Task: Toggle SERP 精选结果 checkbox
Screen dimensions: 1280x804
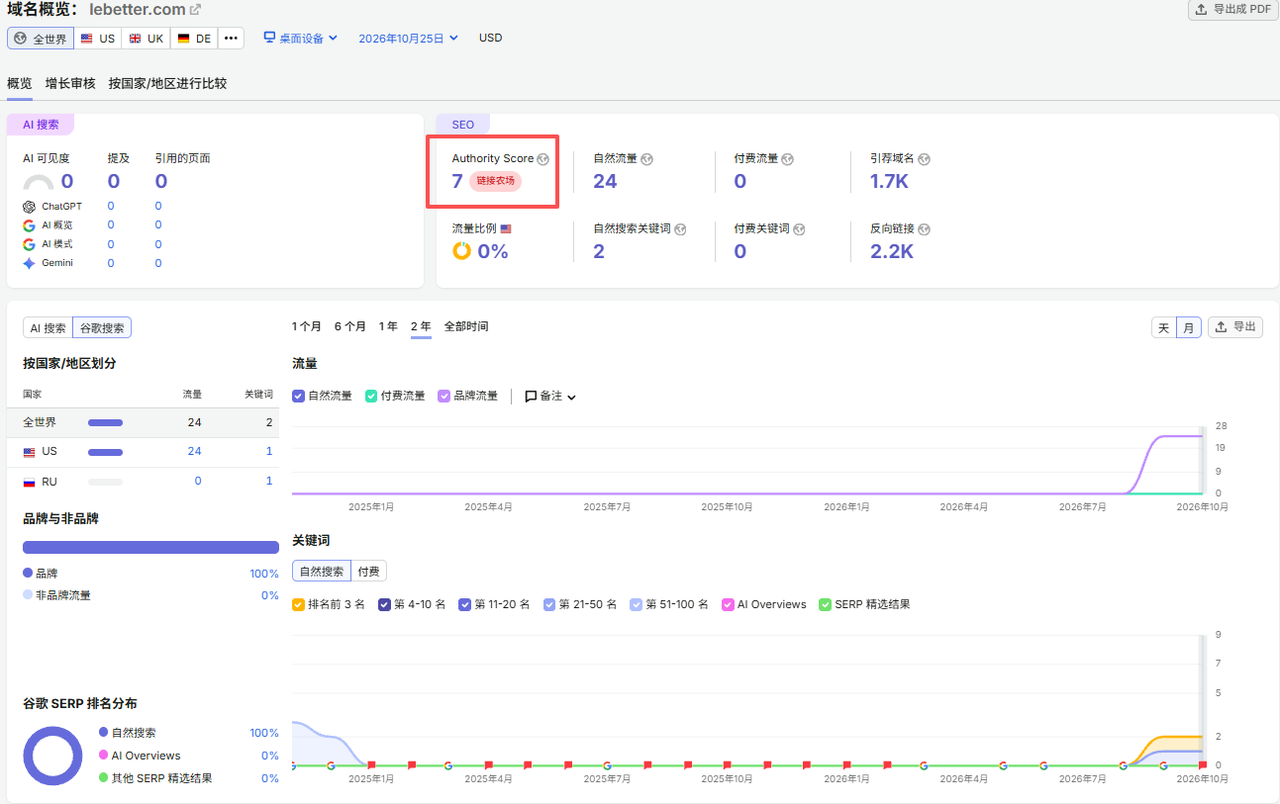Action: coord(825,604)
